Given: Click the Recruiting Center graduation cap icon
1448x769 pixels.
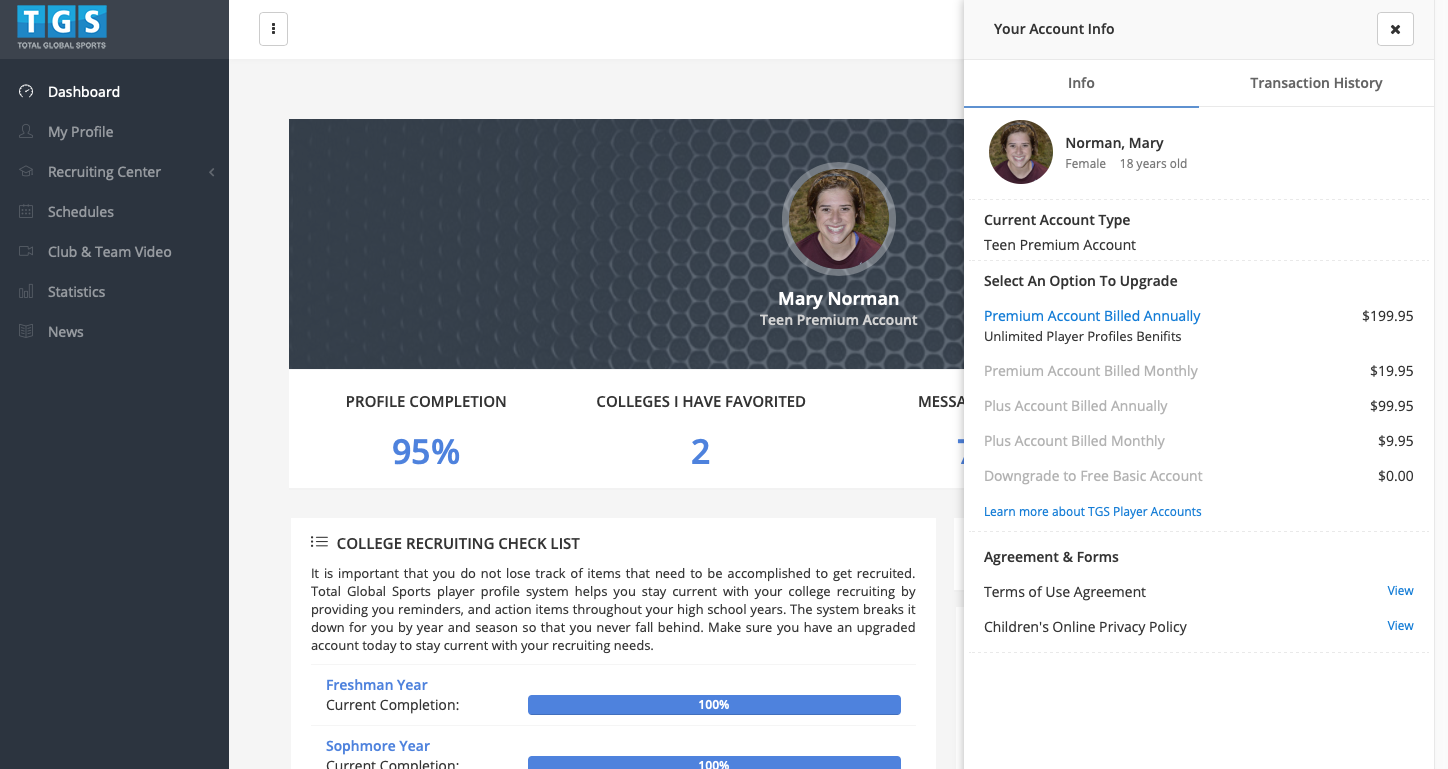Looking at the screenshot, I should tap(27, 172).
